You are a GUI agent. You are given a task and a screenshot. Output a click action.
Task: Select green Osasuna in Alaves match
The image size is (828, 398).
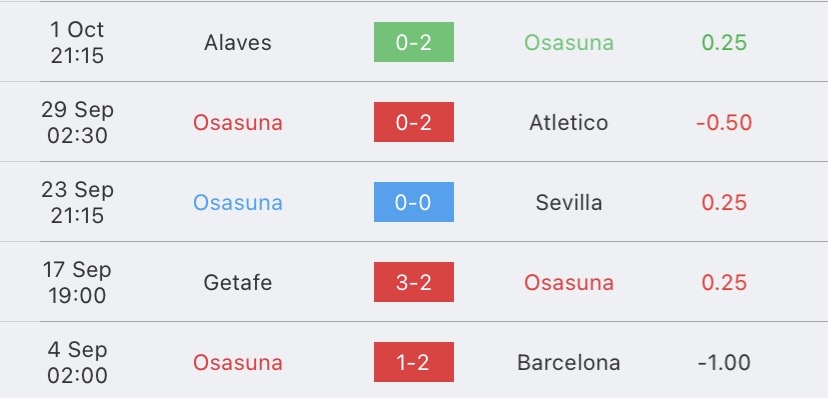(569, 43)
